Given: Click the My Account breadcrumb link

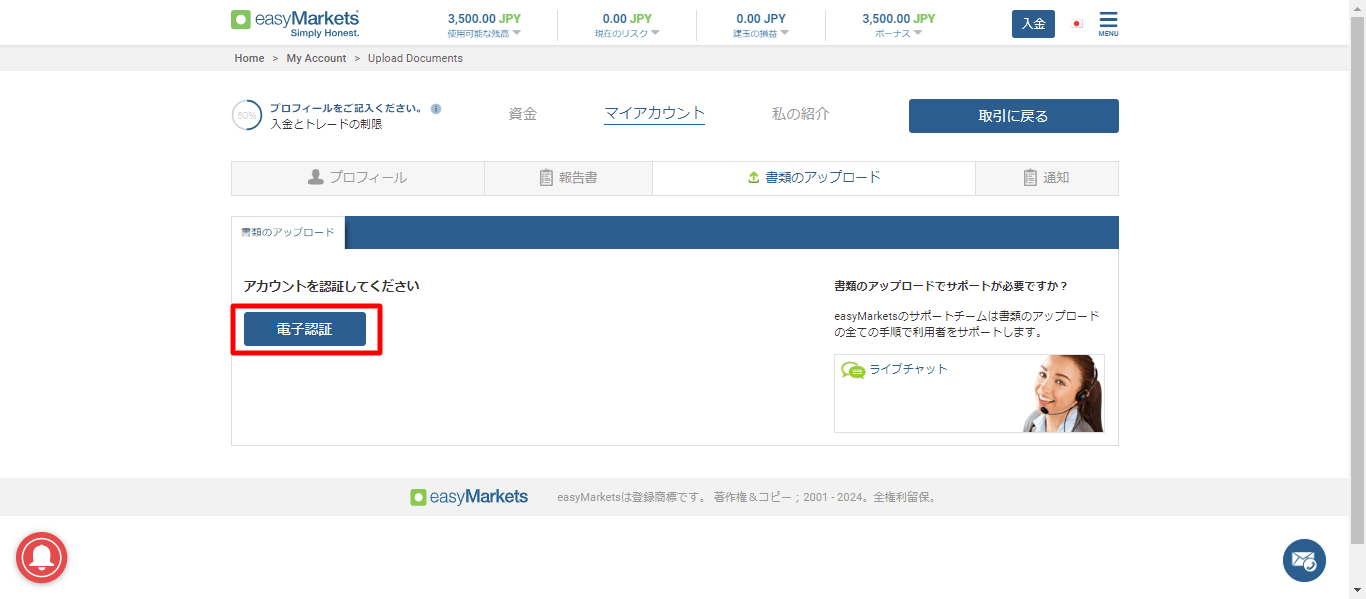Looking at the screenshot, I should [316, 58].
